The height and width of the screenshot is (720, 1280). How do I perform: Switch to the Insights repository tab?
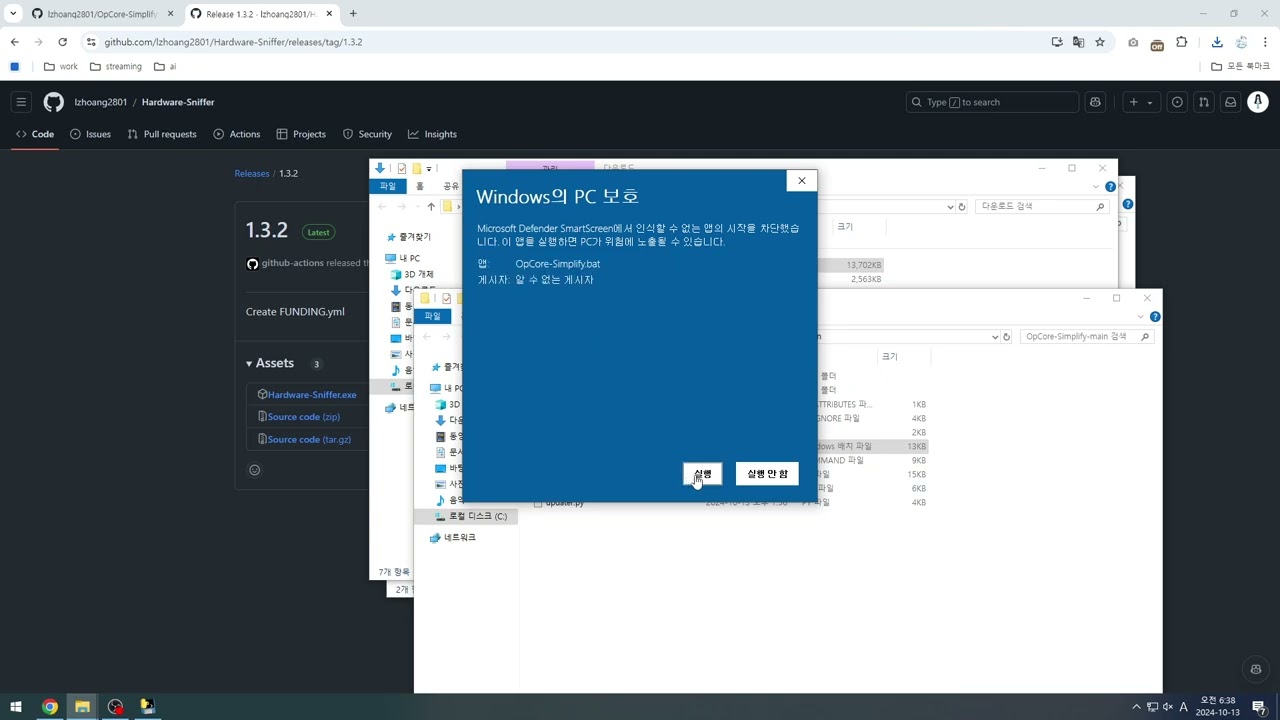tap(432, 134)
